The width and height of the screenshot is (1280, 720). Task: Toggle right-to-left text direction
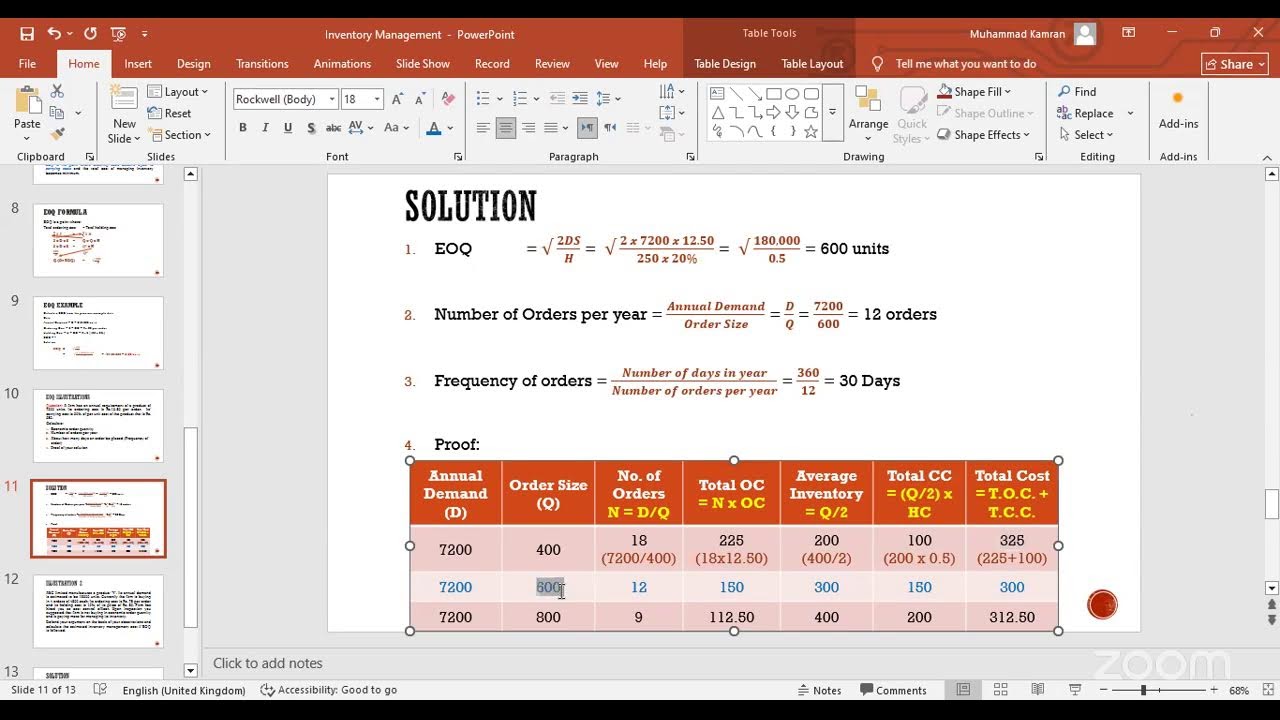[610, 128]
